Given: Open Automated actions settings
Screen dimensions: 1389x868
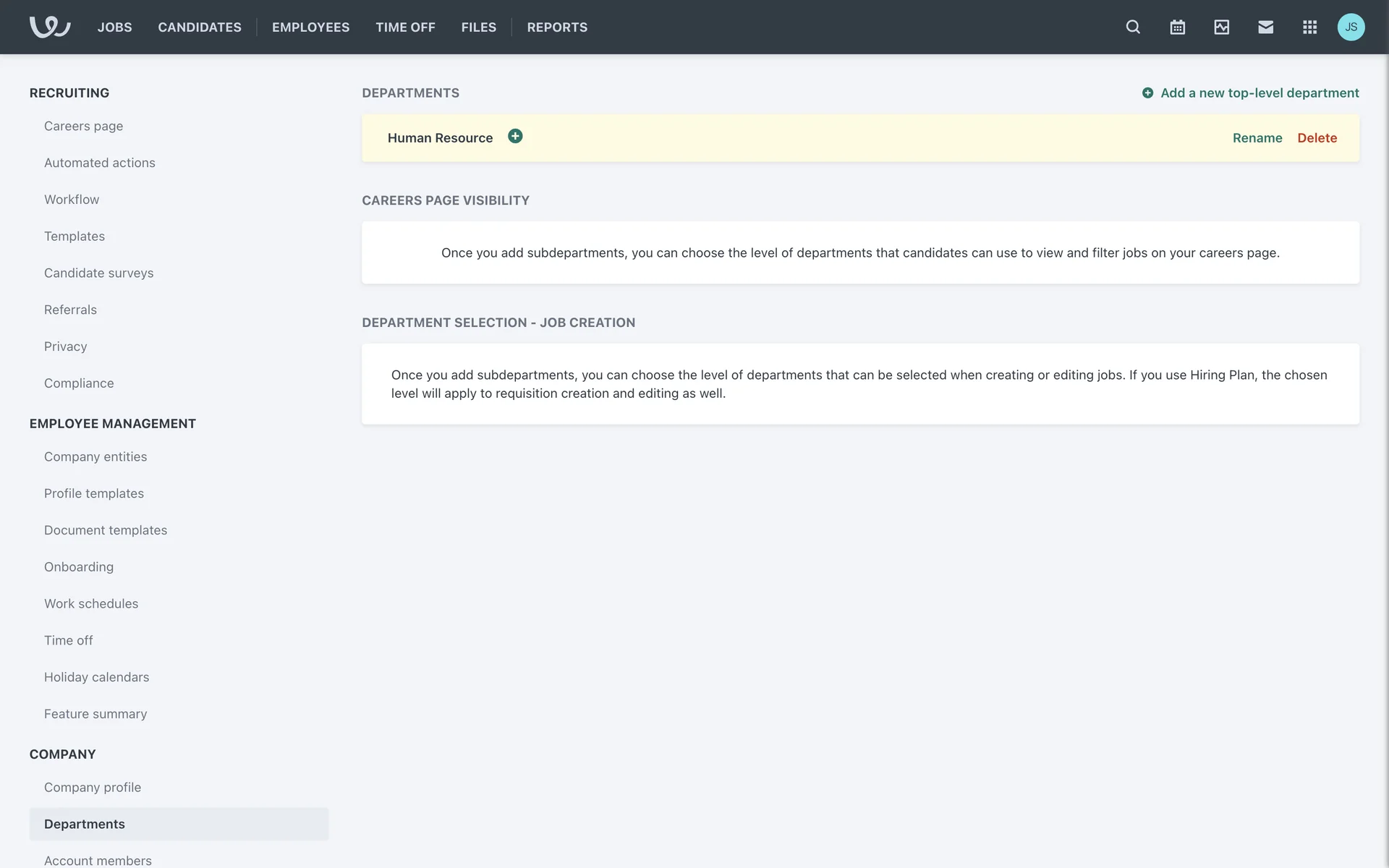Looking at the screenshot, I should click(x=99, y=163).
